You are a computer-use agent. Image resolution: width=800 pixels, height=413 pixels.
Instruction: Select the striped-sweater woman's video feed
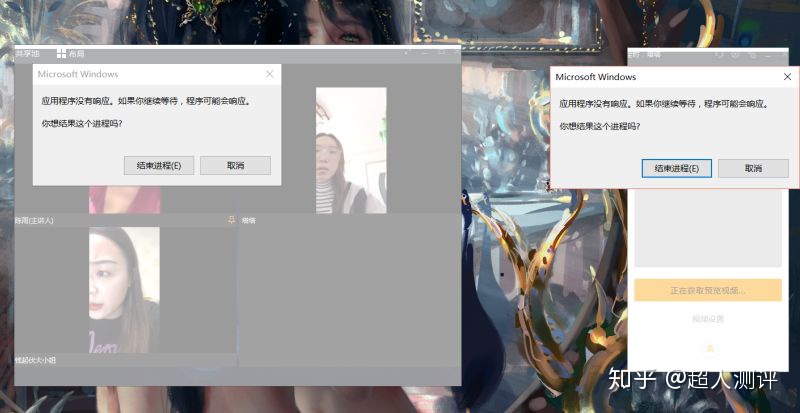[x=351, y=150]
